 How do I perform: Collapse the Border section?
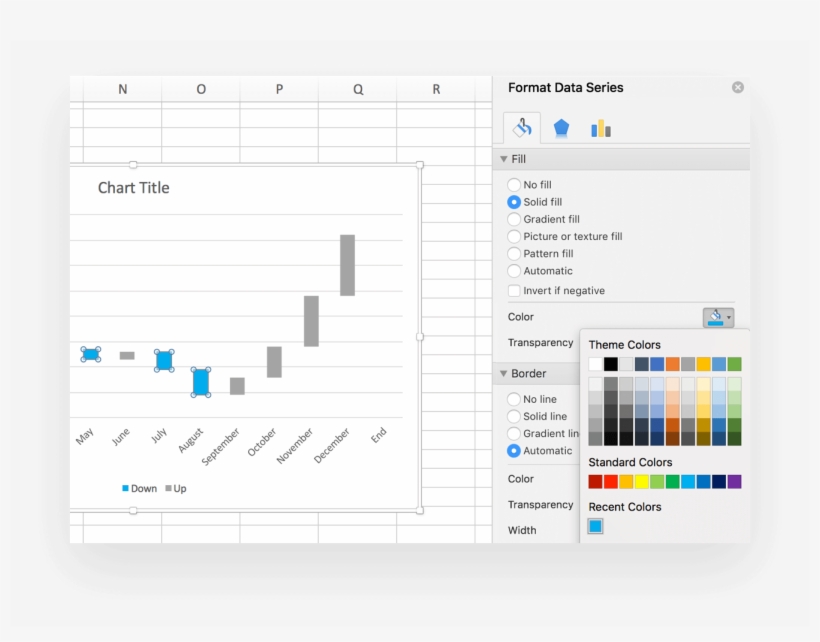coord(504,373)
